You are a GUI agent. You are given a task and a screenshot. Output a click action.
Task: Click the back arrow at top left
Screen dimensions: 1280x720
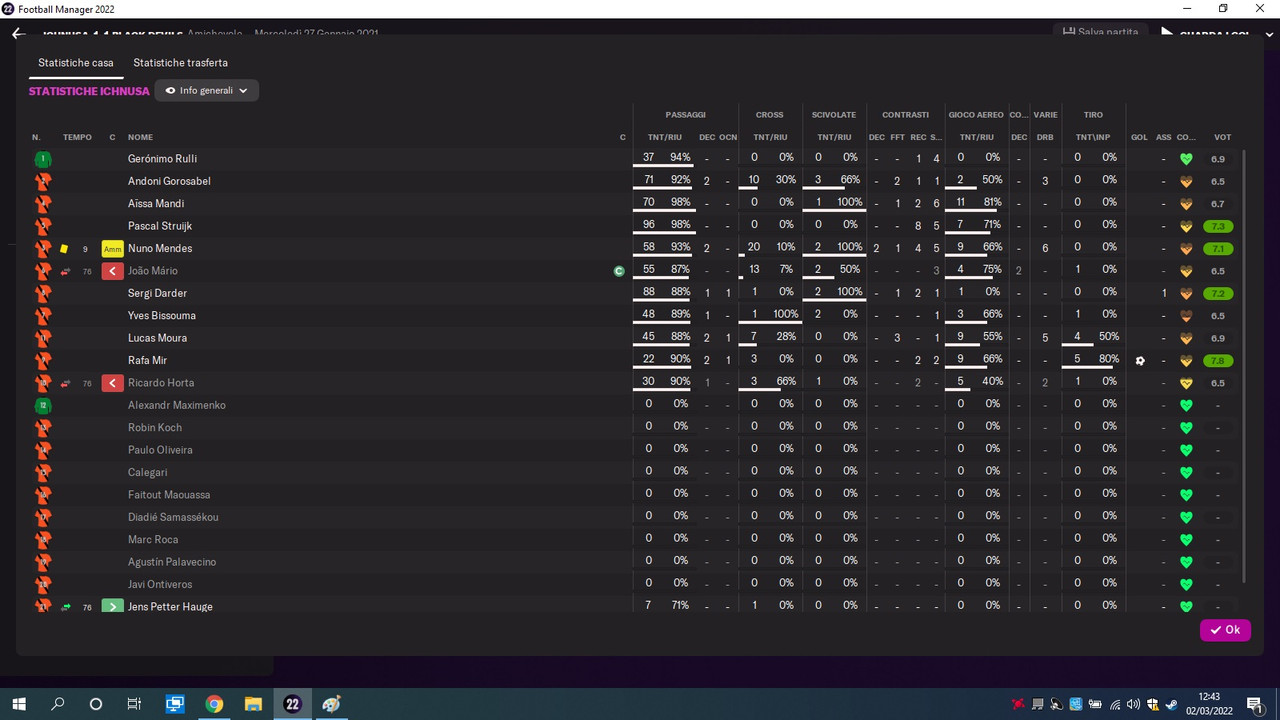pos(18,33)
